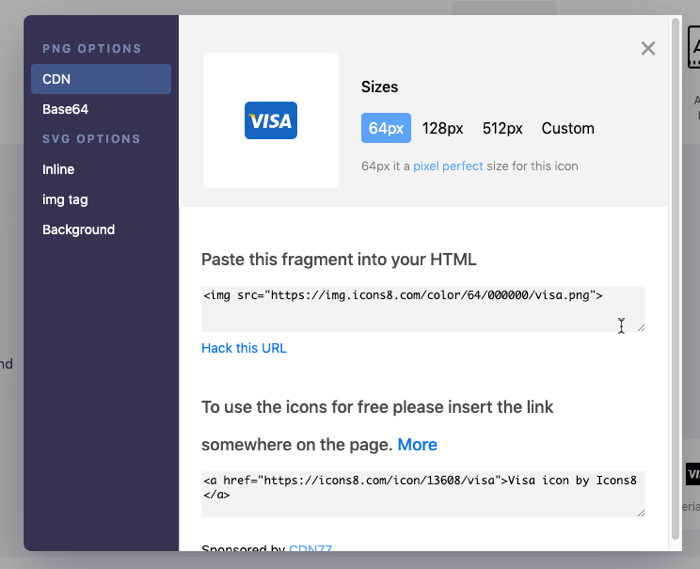Close the icon embed dialog
The height and width of the screenshot is (569, 700).
(x=648, y=48)
